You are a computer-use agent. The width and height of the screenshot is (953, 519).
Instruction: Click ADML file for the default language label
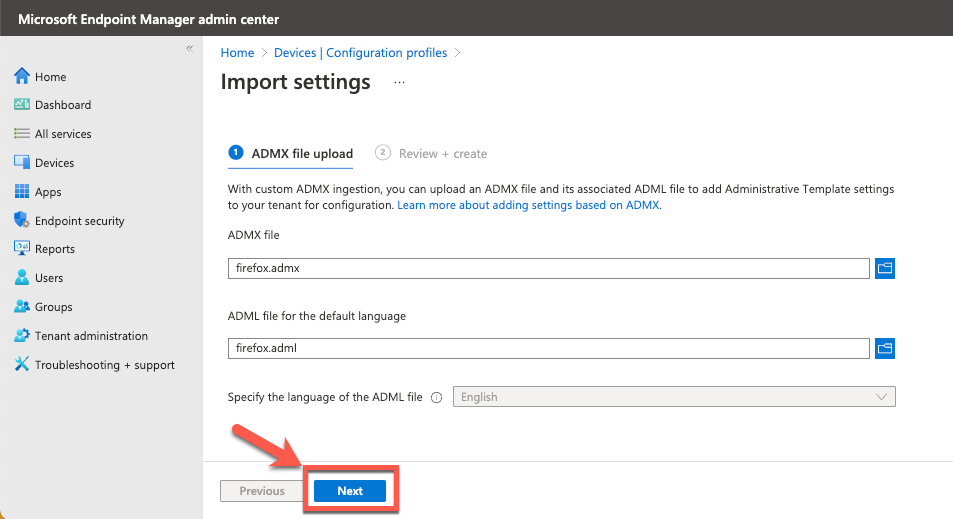317,316
